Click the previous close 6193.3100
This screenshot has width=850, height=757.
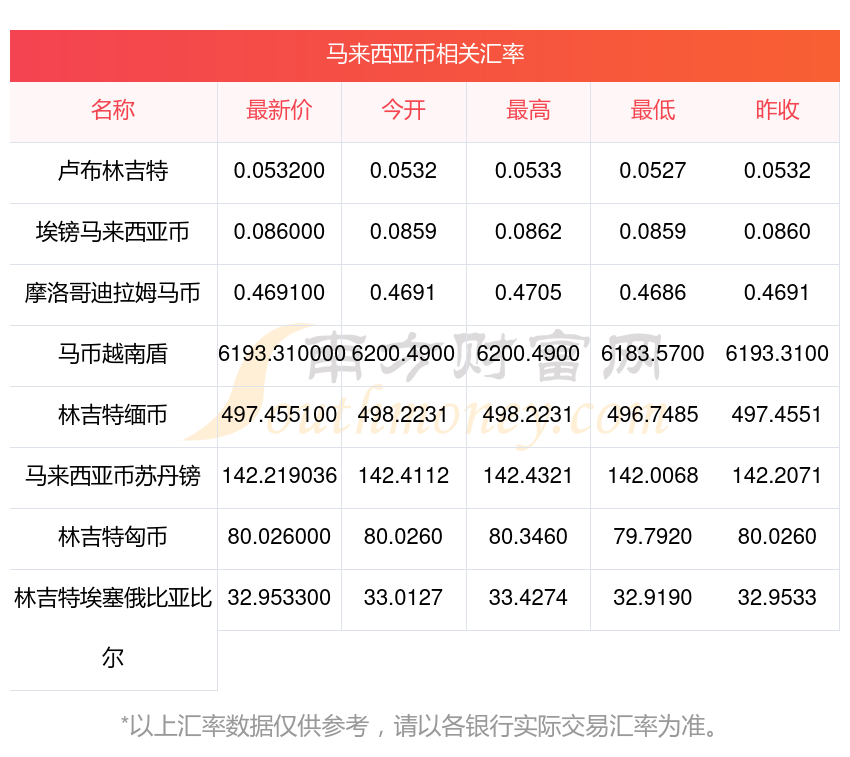777,354
